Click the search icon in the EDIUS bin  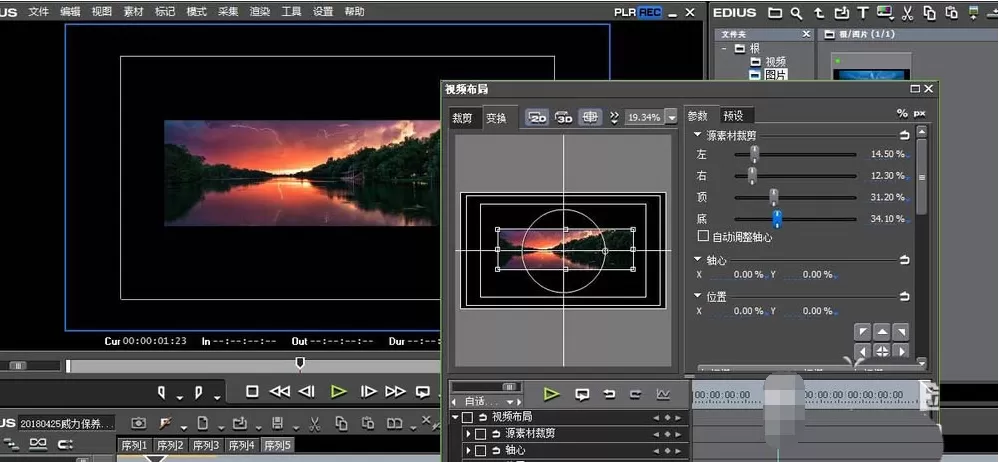[x=796, y=13]
